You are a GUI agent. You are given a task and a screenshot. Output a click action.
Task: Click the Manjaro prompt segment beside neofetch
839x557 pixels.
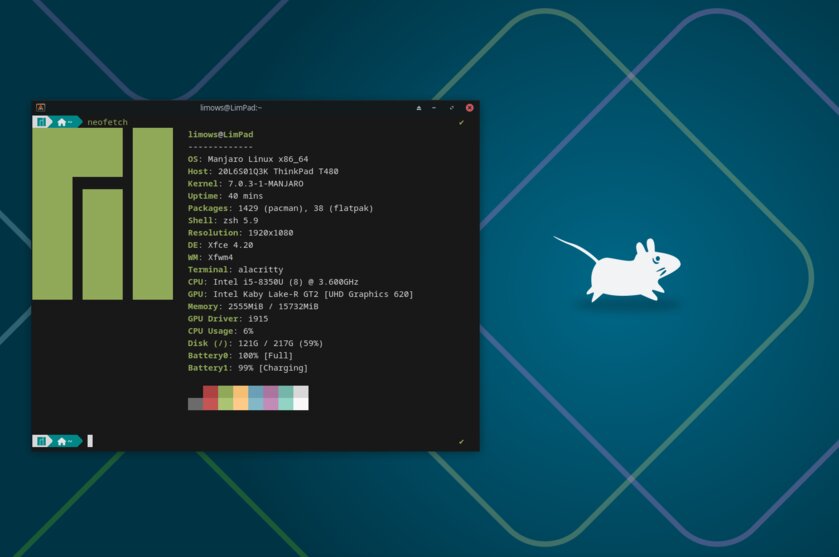(x=41, y=122)
